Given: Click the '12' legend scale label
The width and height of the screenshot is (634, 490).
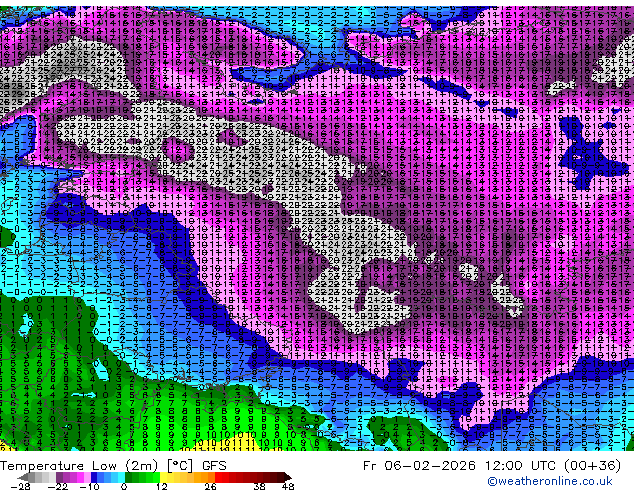Looking at the screenshot, I should [x=162, y=486].
